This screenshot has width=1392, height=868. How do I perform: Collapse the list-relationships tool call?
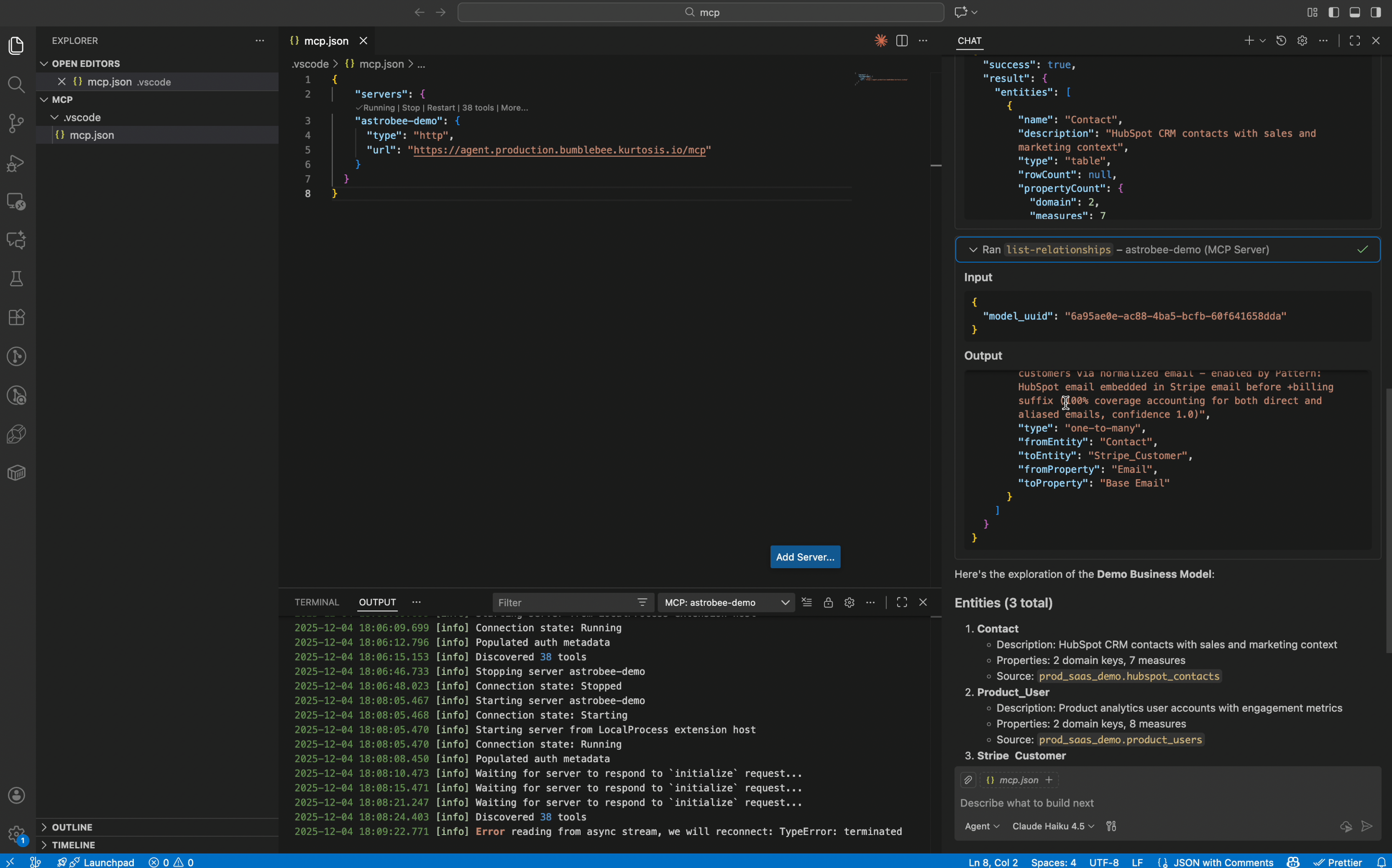click(x=973, y=250)
